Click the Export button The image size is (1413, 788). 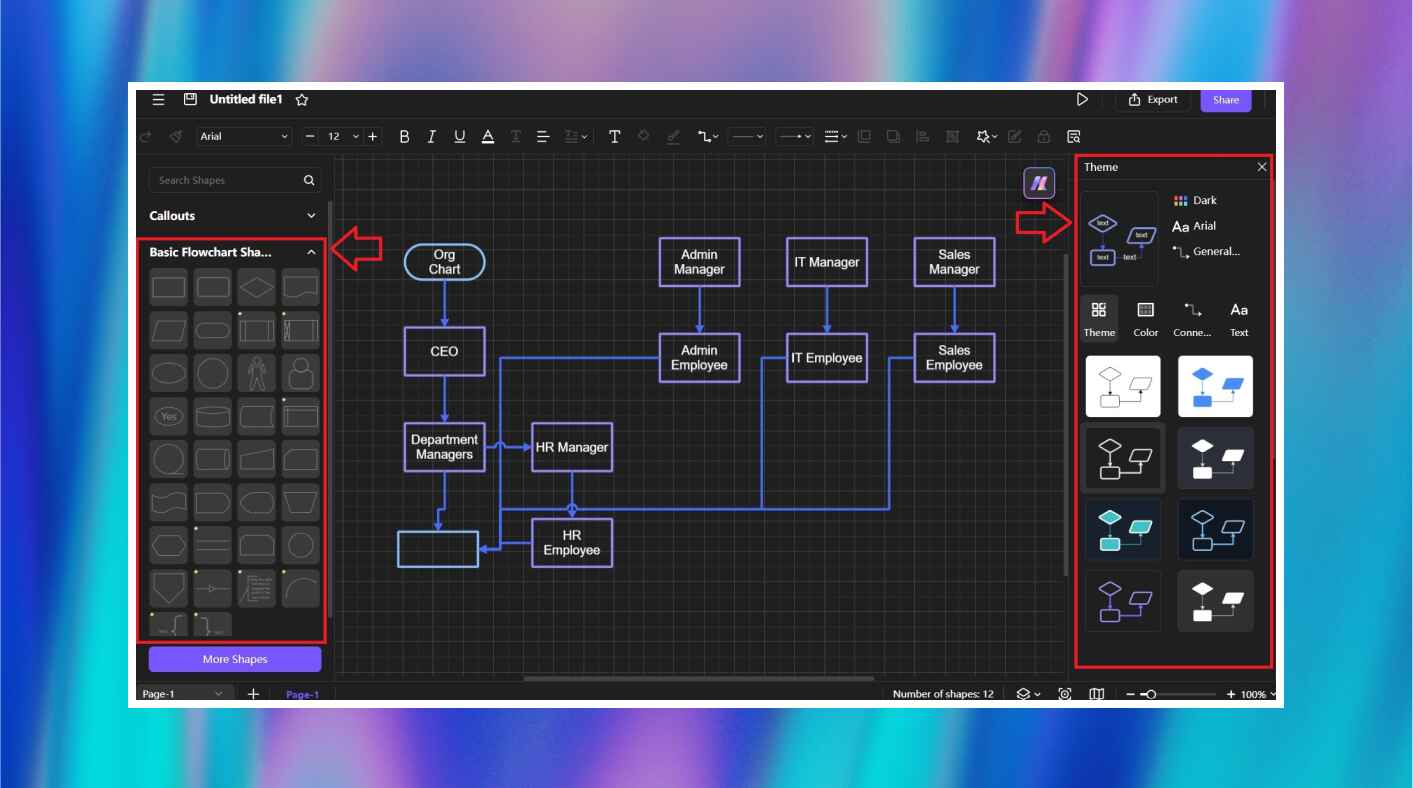pyautogui.click(x=1153, y=99)
